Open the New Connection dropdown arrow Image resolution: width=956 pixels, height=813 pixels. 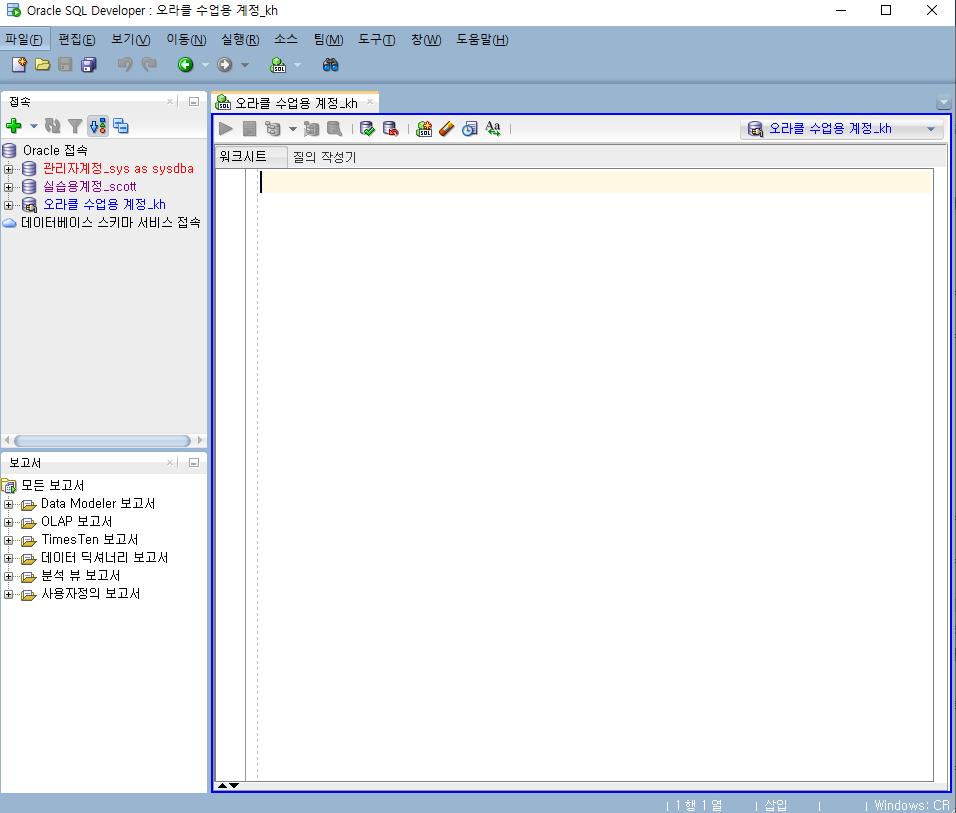pos(34,126)
